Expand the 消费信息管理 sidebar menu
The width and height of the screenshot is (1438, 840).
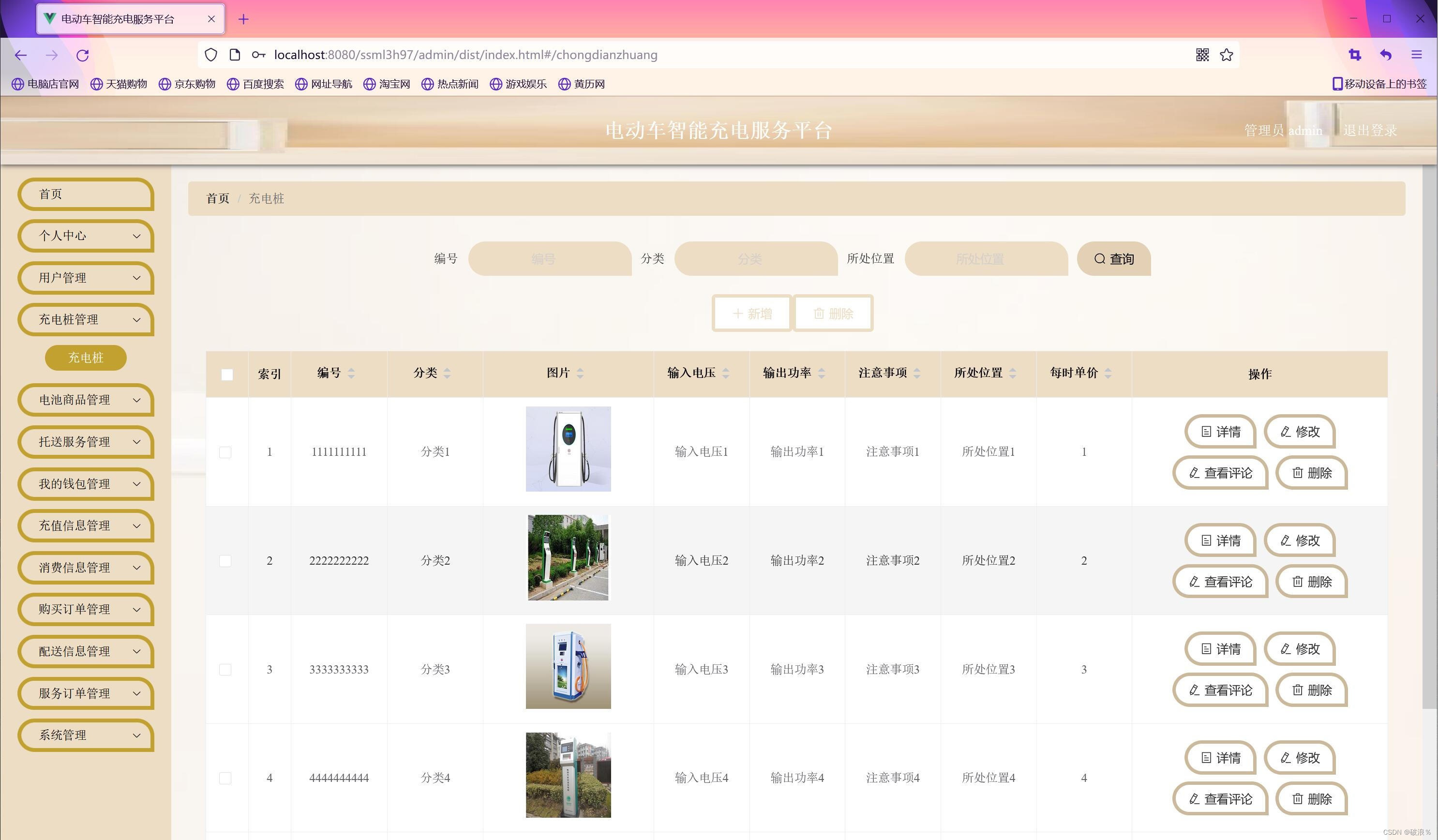point(86,568)
